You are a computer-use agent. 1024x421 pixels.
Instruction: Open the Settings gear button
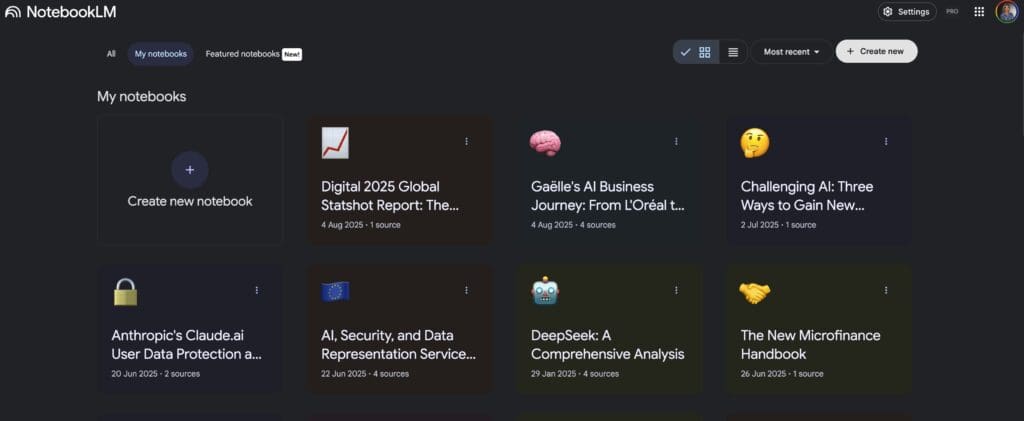pyautogui.click(x=906, y=12)
